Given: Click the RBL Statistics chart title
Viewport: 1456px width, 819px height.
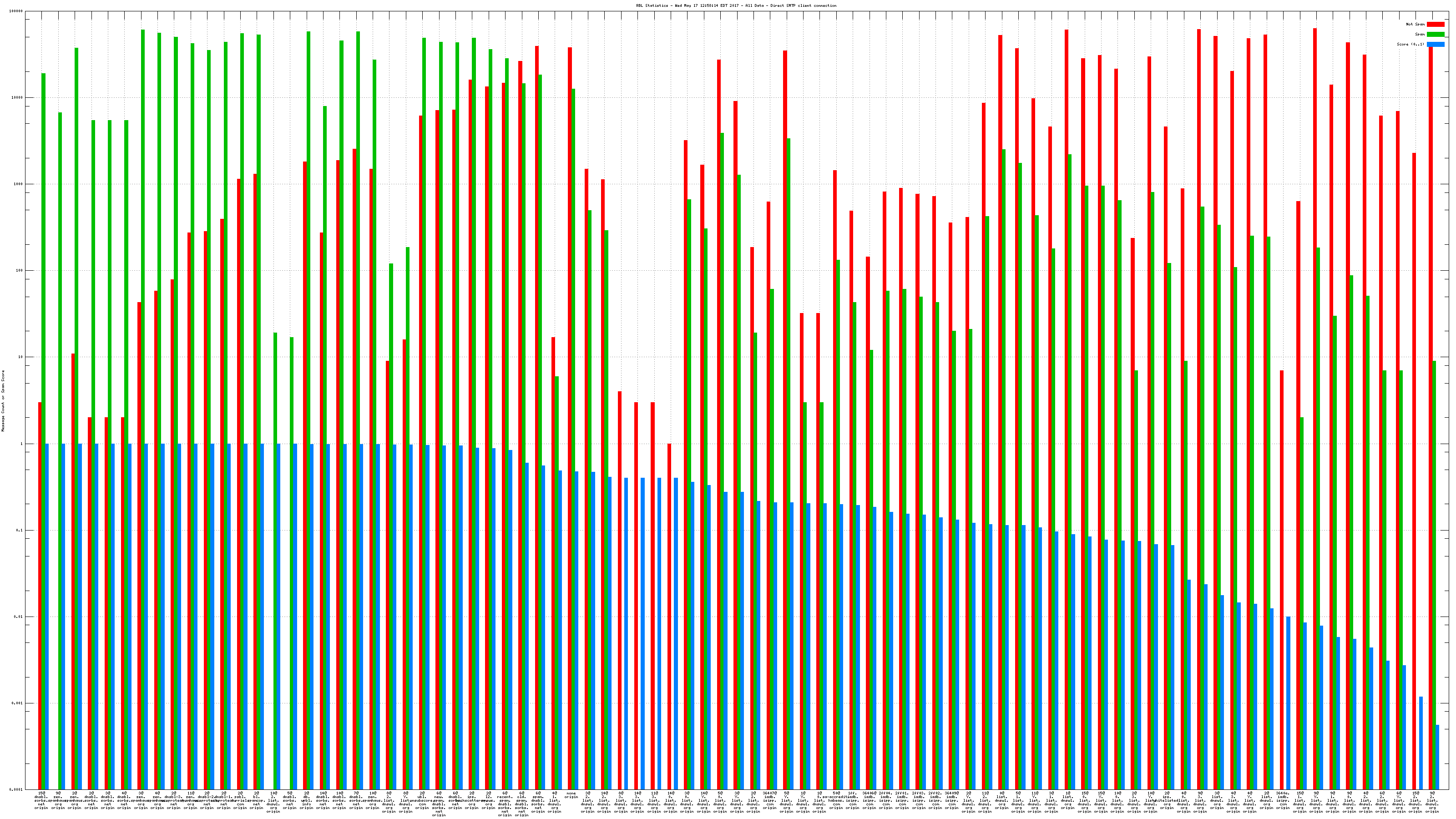Looking at the screenshot, I should click(736, 5).
